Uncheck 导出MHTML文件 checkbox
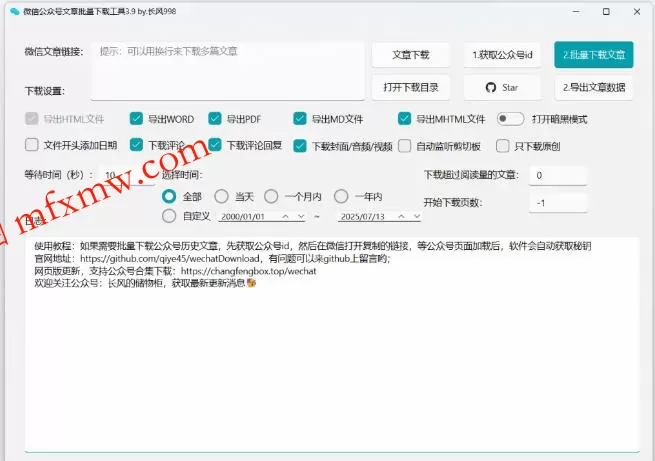The height and width of the screenshot is (461, 655). 404,119
